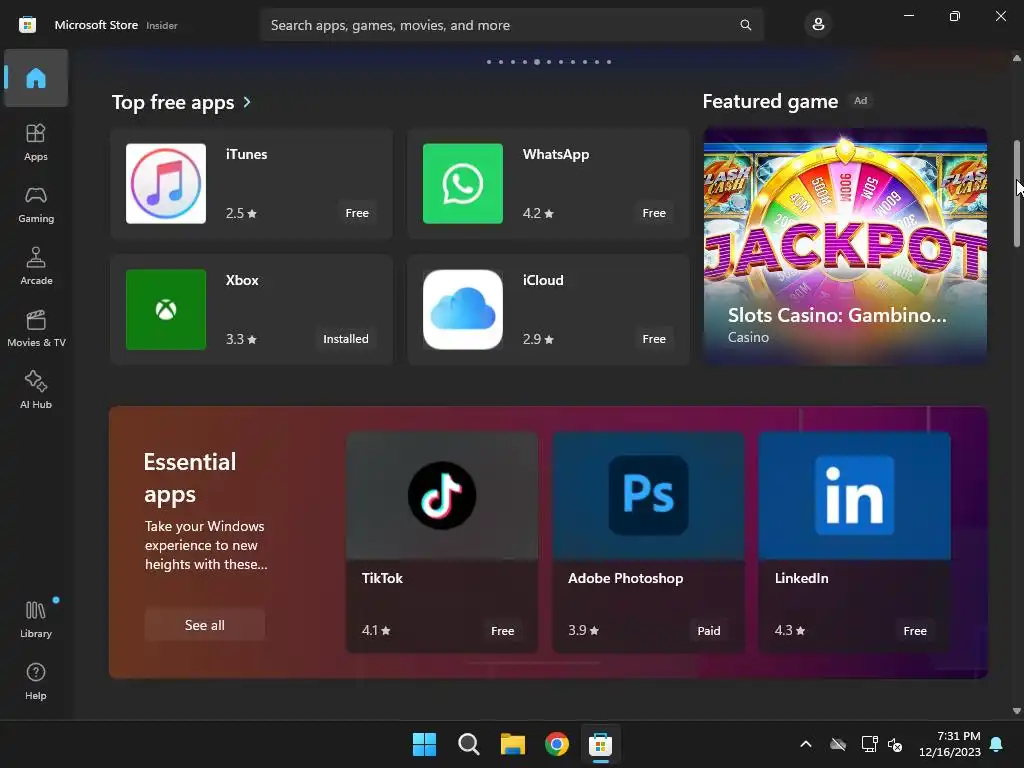Click the TikTok 4.1 star rating
This screenshot has width=1024, height=768.
point(376,630)
